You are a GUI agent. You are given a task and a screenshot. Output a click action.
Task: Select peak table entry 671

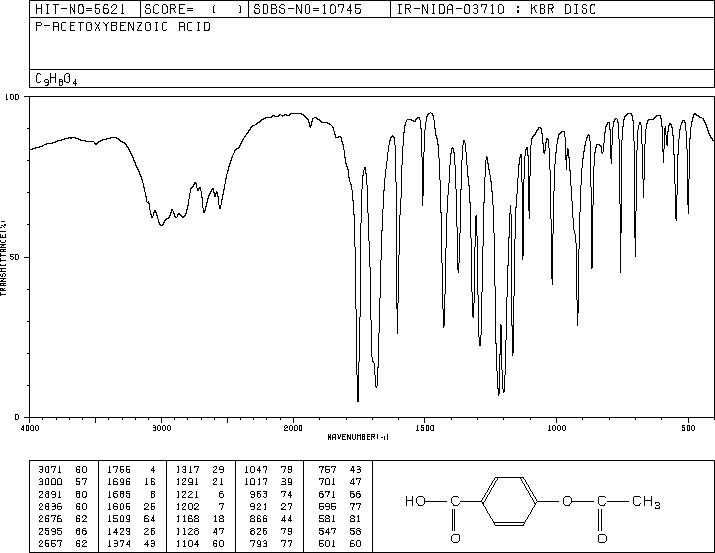coord(327,494)
